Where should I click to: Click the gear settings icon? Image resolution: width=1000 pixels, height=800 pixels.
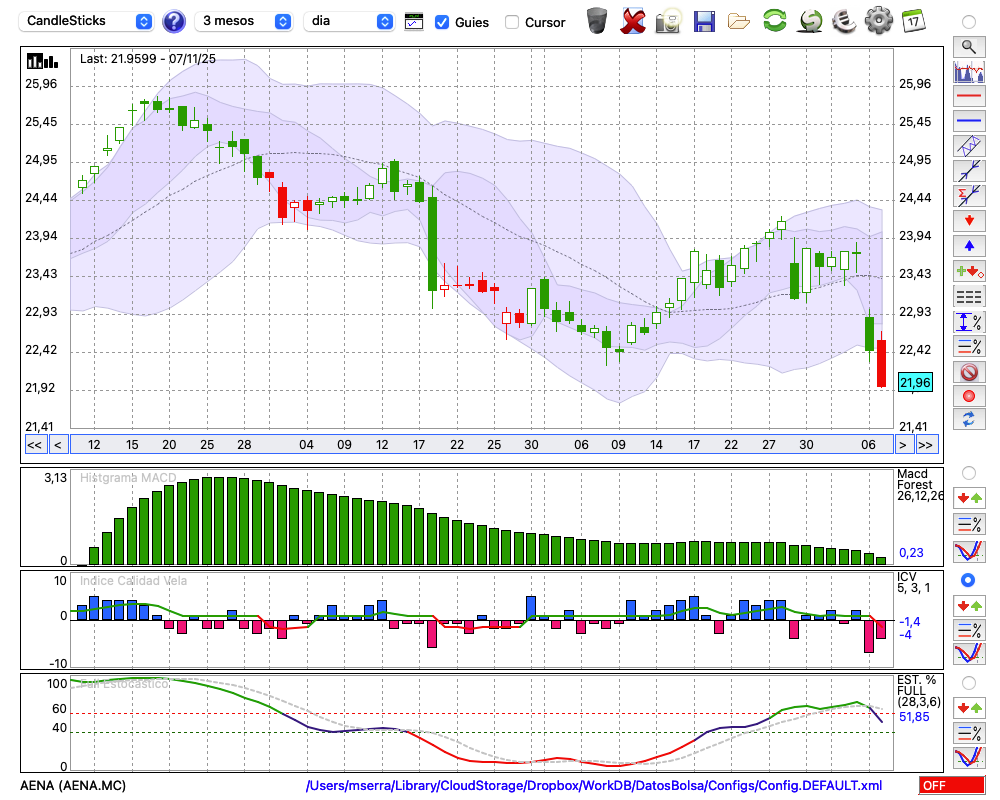(x=878, y=20)
